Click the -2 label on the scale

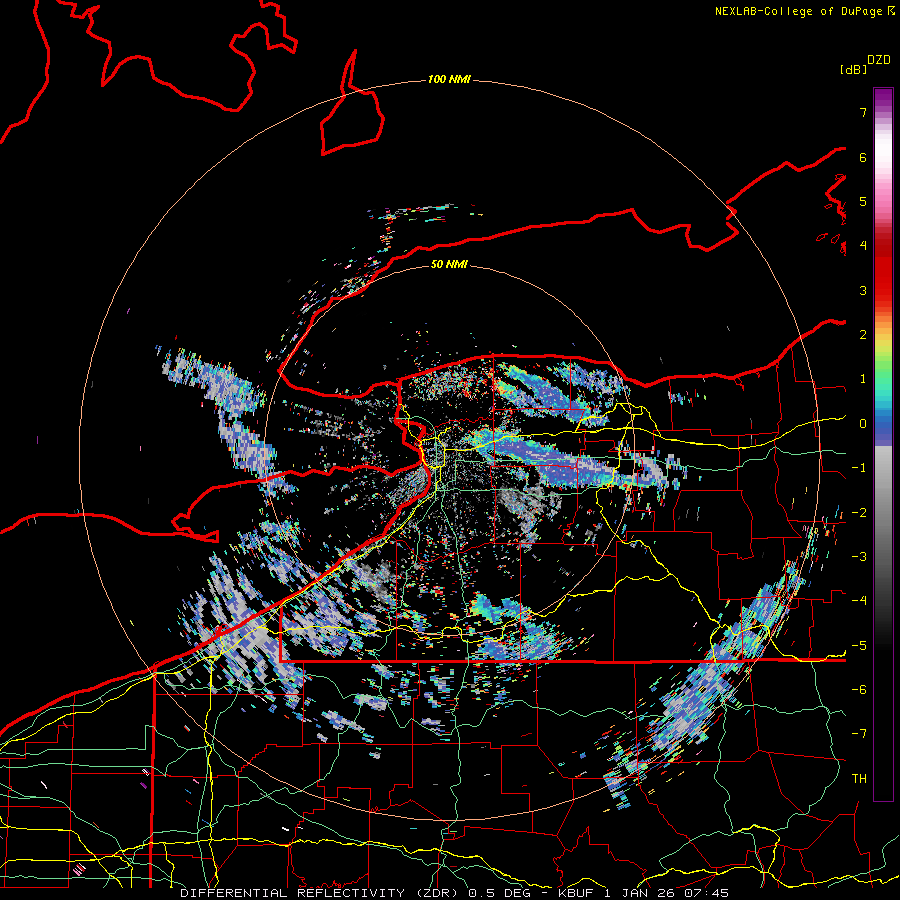click(x=859, y=512)
